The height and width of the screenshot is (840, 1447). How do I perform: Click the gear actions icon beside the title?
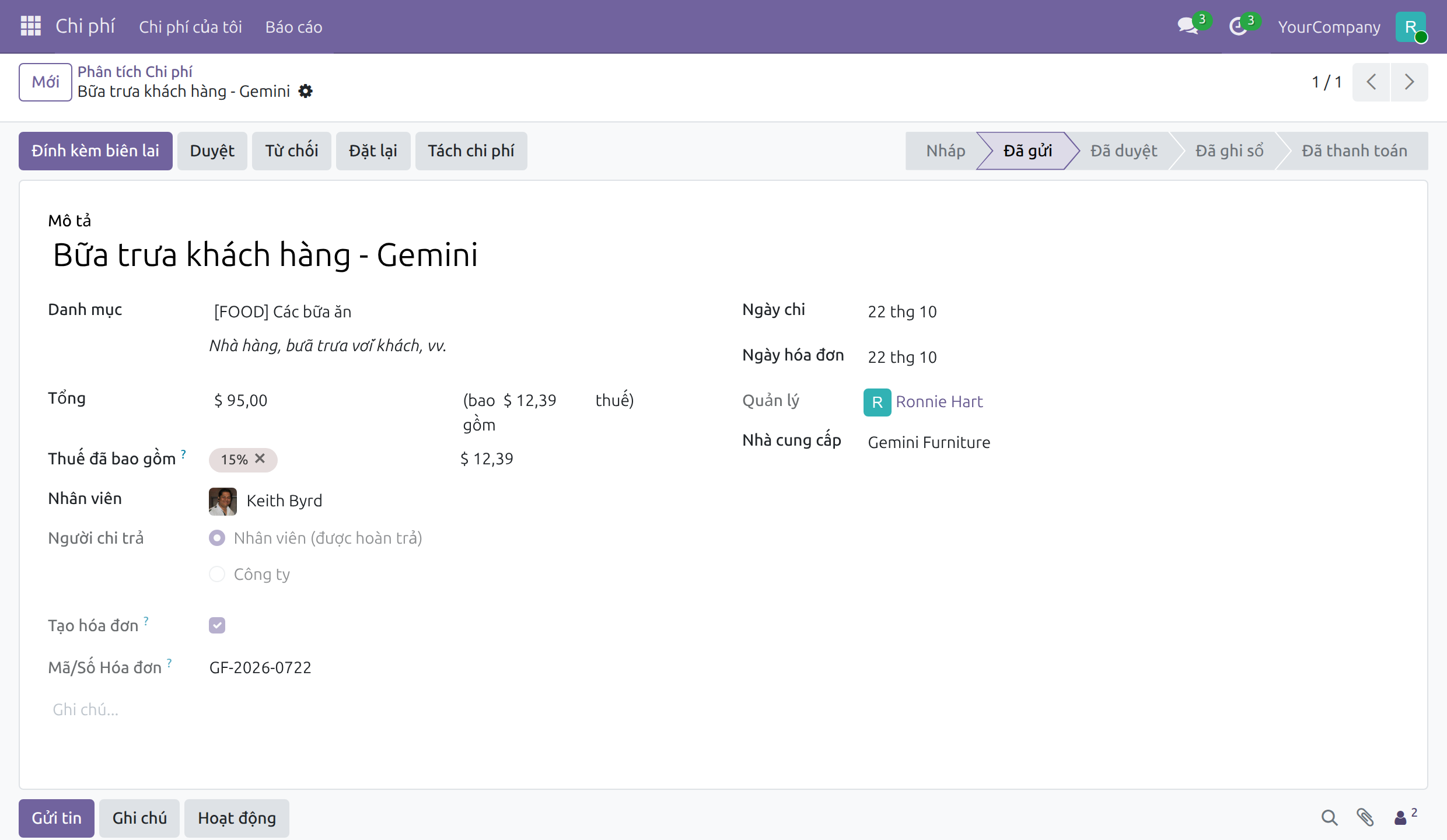point(306,91)
